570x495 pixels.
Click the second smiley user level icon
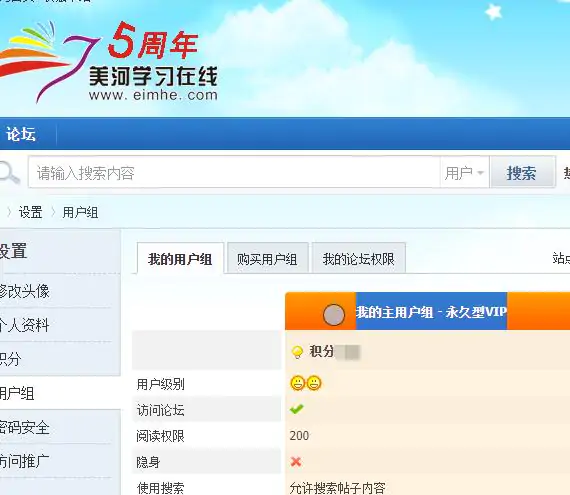(314, 383)
